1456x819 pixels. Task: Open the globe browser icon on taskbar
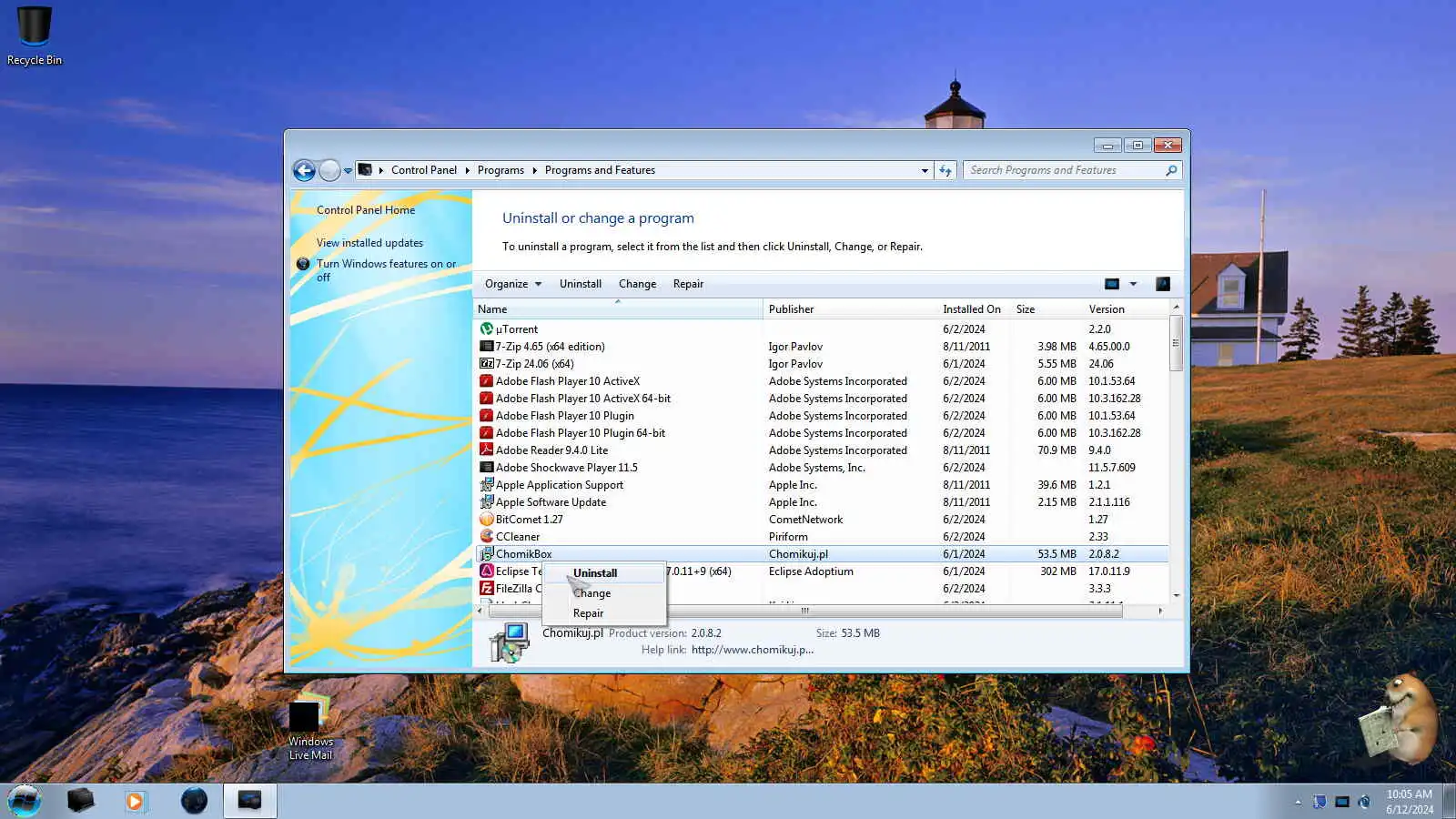point(194,801)
